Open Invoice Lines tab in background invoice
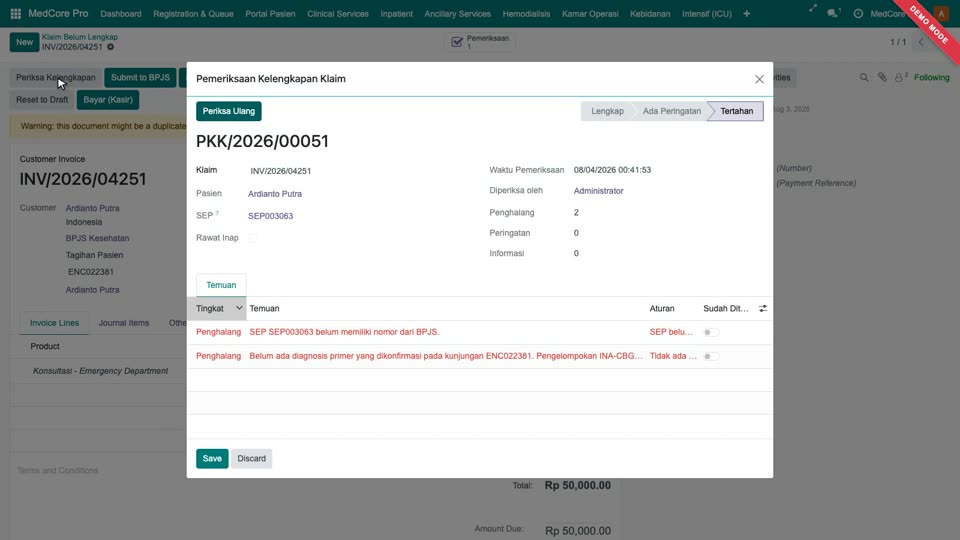This screenshot has width=960, height=540. (x=54, y=323)
